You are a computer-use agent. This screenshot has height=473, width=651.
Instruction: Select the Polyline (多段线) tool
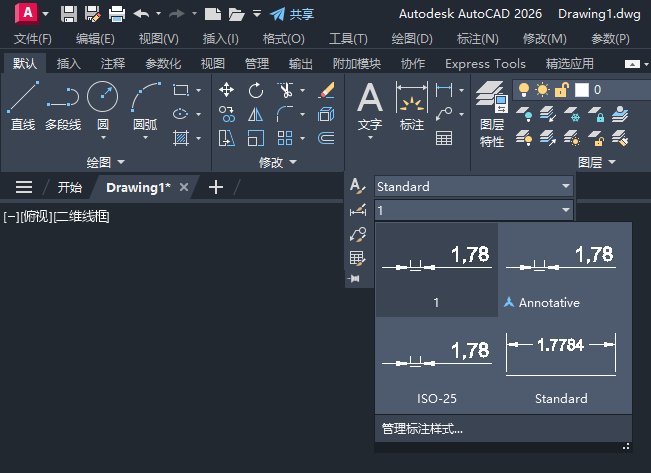click(x=63, y=106)
